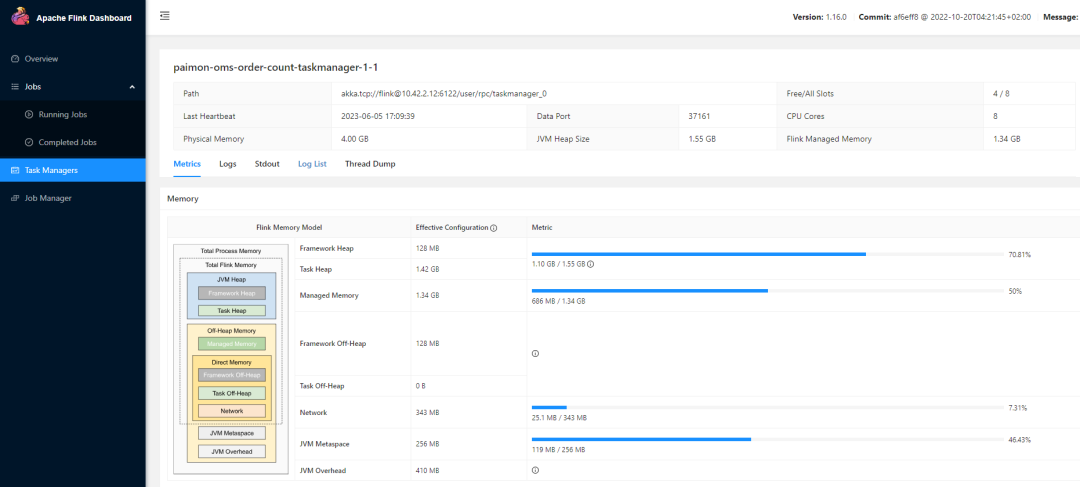Open Running Jobs in the sidebar
This screenshot has height=487, width=1080.
point(62,115)
